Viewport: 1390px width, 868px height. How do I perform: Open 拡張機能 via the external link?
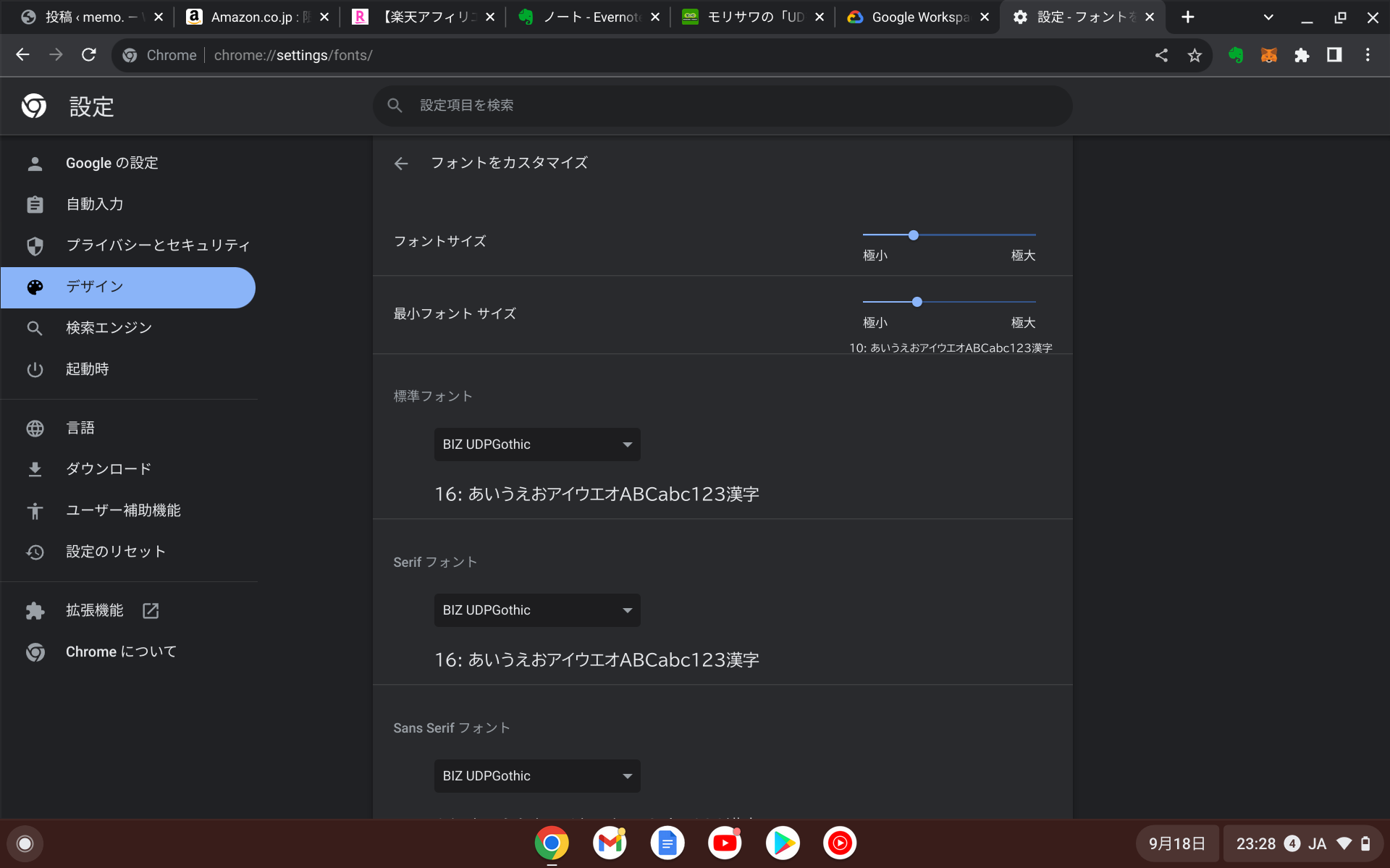point(150,610)
